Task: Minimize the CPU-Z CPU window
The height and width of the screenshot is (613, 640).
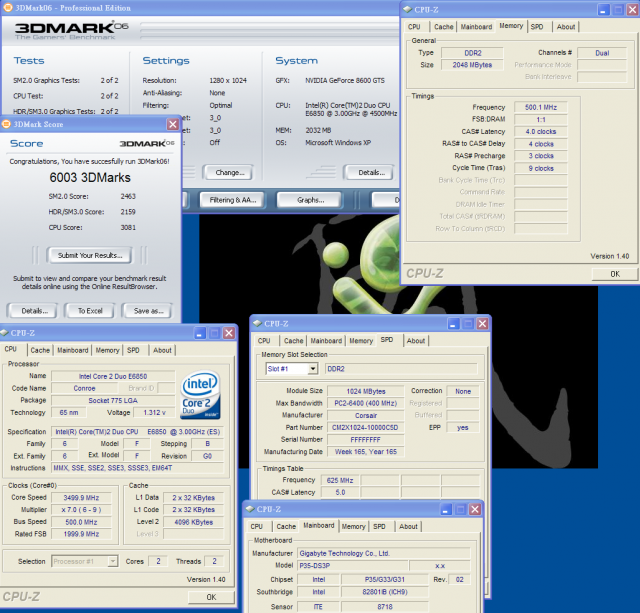Action: pos(200,333)
